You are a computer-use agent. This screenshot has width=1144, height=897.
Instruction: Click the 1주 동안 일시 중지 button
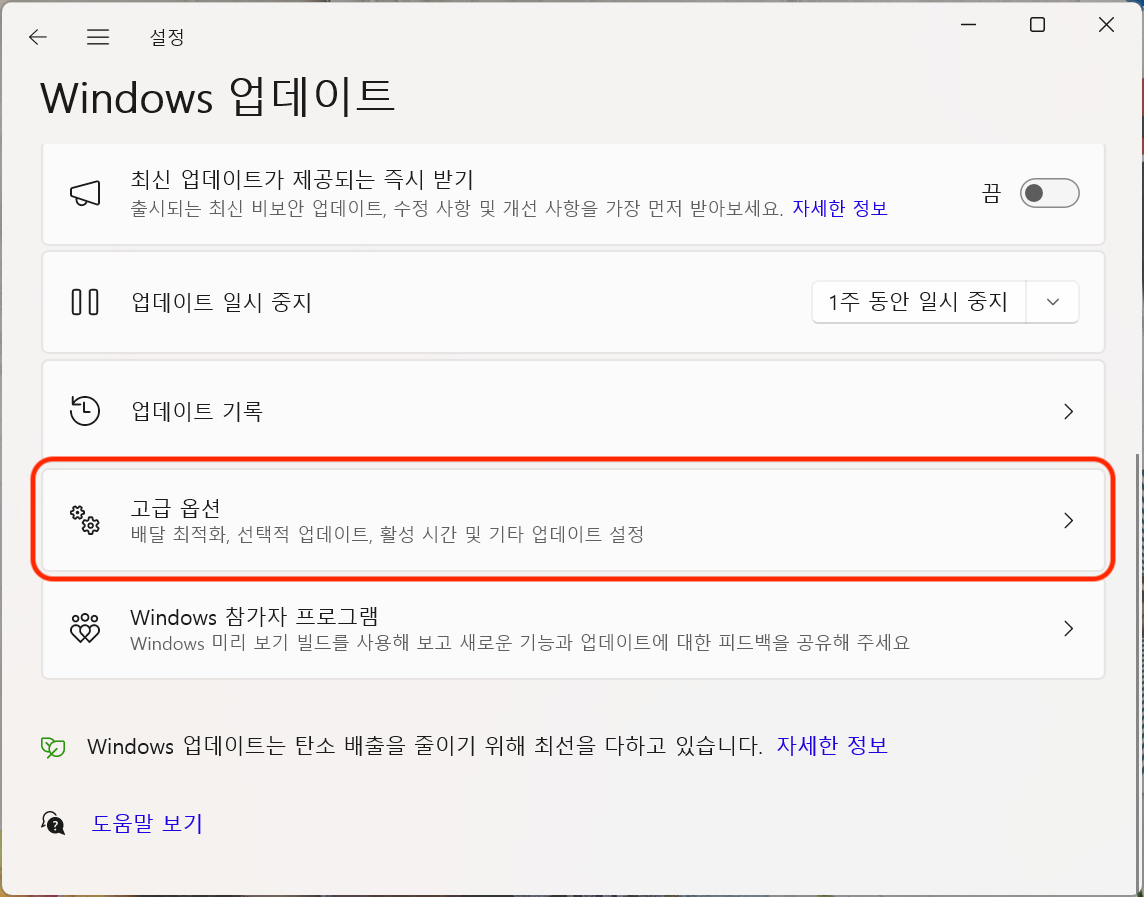point(919,302)
